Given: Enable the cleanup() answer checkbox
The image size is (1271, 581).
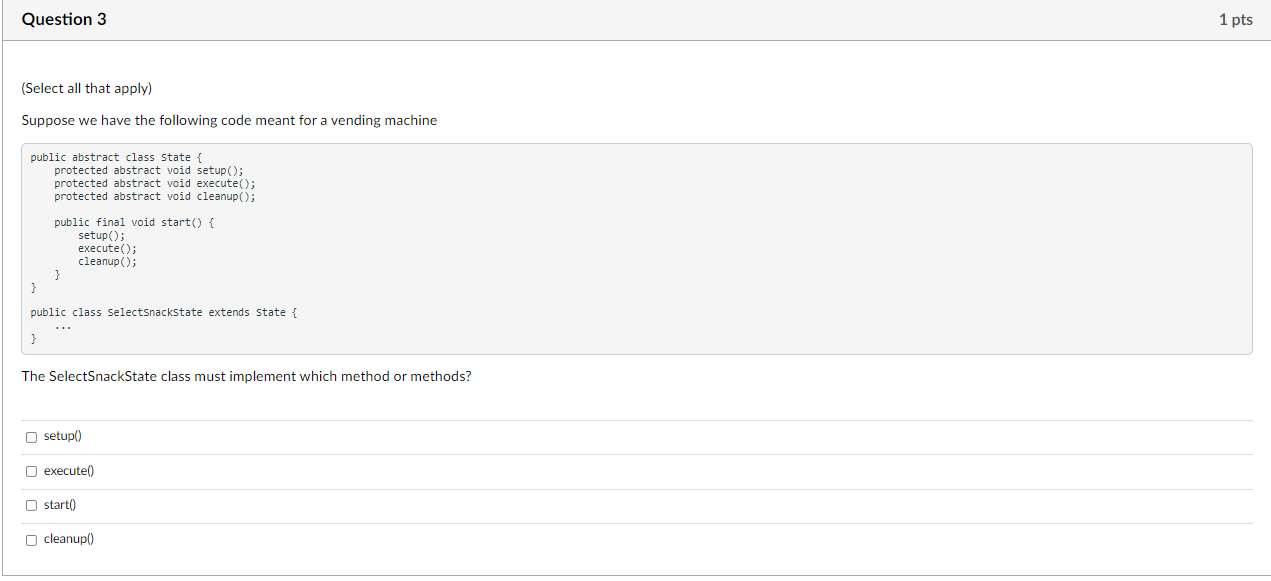Looking at the screenshot, I should pyautogui.click(x=31, y=540).
